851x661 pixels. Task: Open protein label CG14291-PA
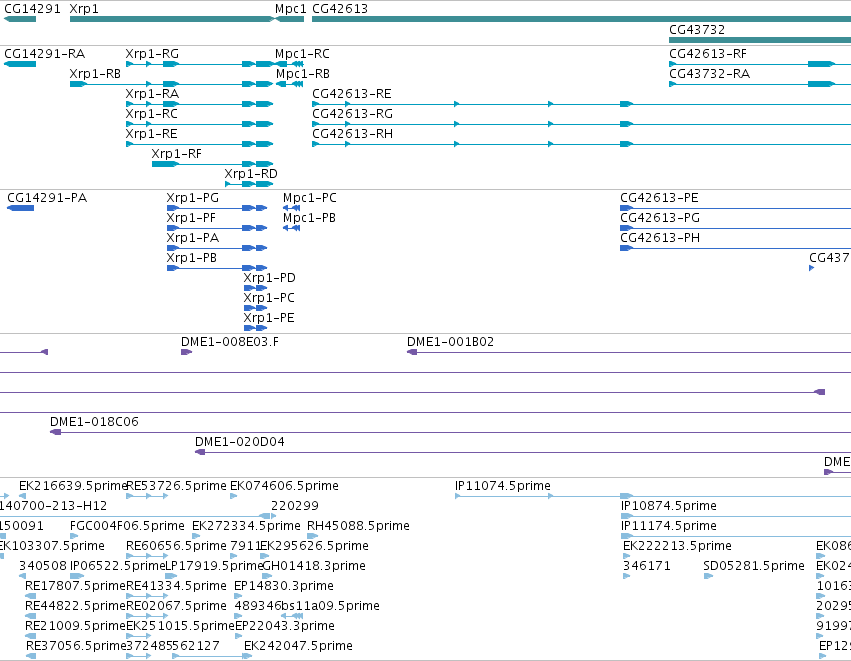[47, 198]
